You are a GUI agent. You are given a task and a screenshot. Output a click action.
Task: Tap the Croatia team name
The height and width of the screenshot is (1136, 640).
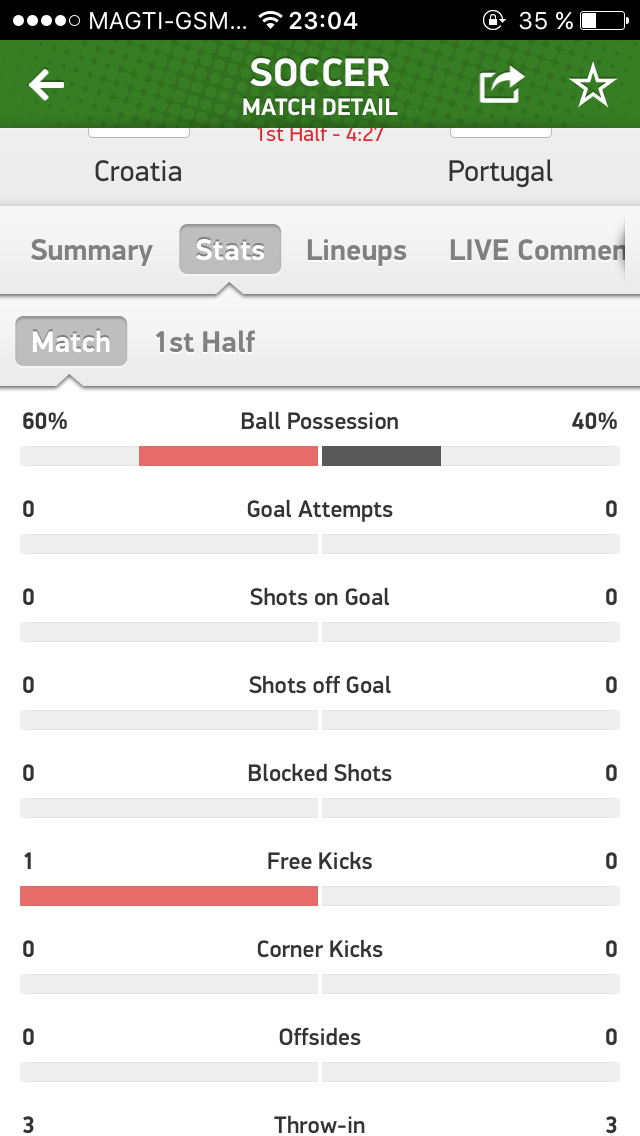[138, 171]
